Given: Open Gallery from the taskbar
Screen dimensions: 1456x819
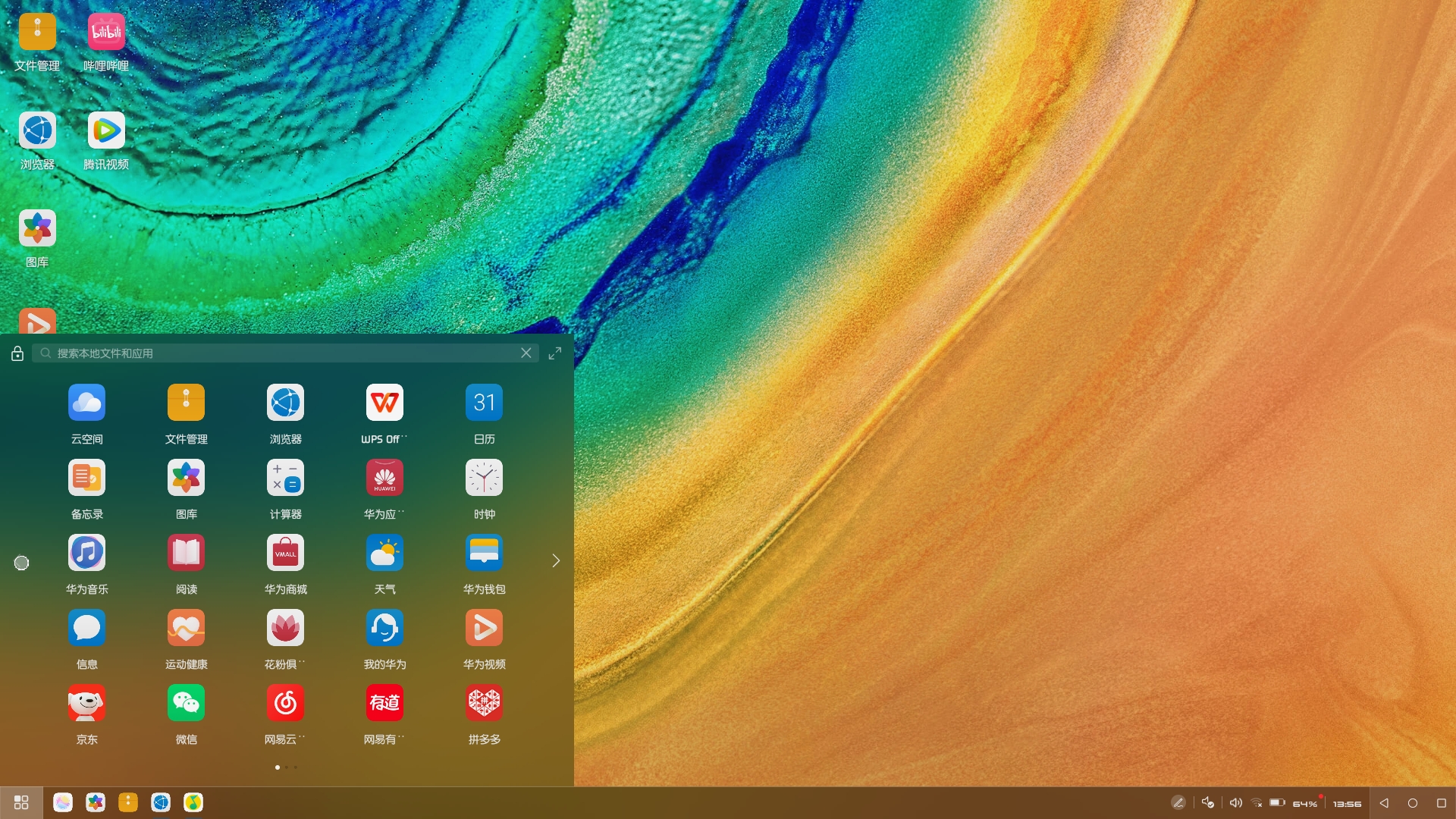Looking at the screenshot, I should (x=96, y=802).
